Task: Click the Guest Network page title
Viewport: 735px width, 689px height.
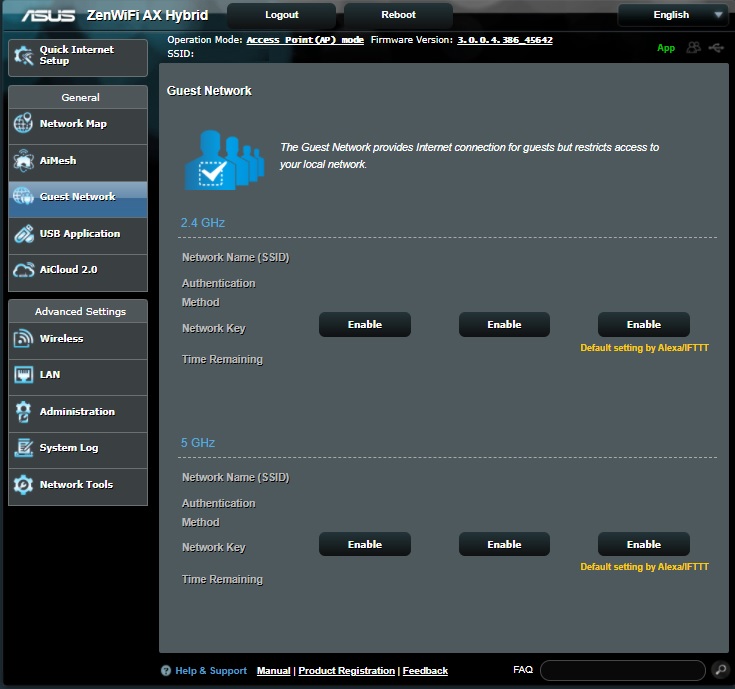Action: (x=209, y=90)
